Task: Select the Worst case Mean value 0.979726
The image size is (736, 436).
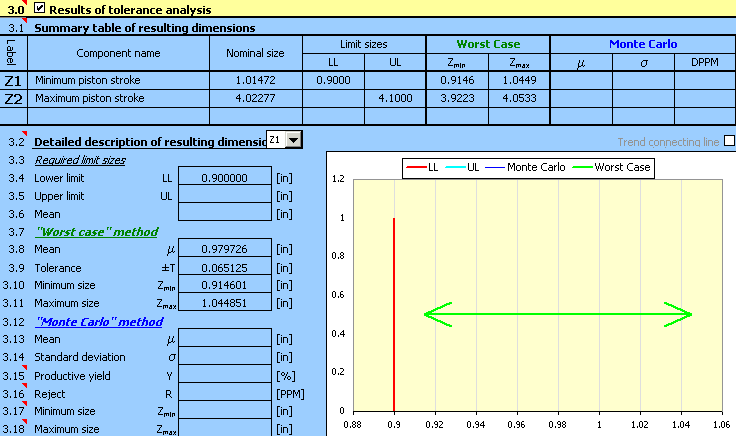Action: pyautogui.click(x=225, y=249)
